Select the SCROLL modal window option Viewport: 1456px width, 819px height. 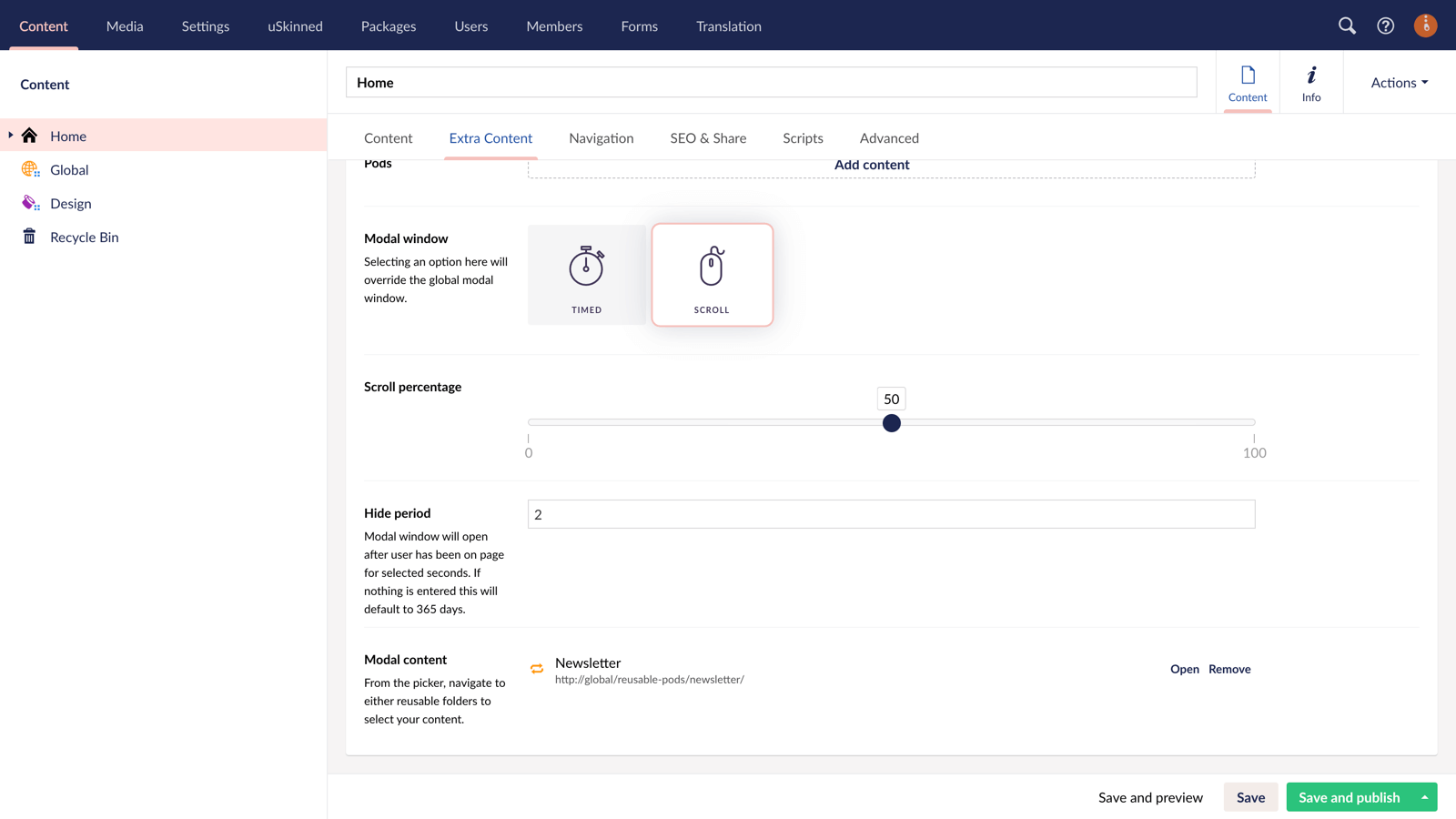712,274
